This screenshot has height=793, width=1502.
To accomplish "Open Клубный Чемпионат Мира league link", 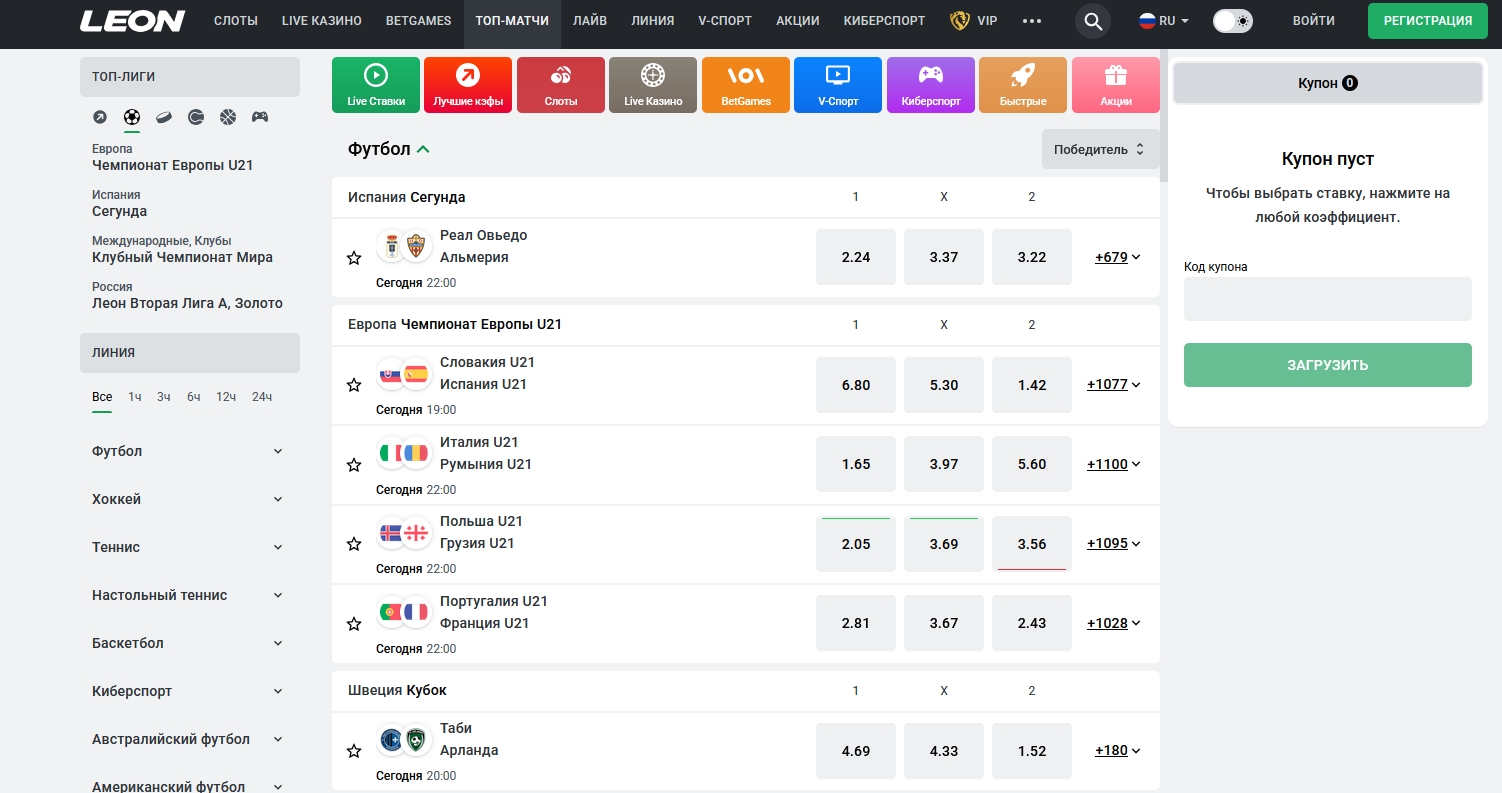I will click(182, 257).
